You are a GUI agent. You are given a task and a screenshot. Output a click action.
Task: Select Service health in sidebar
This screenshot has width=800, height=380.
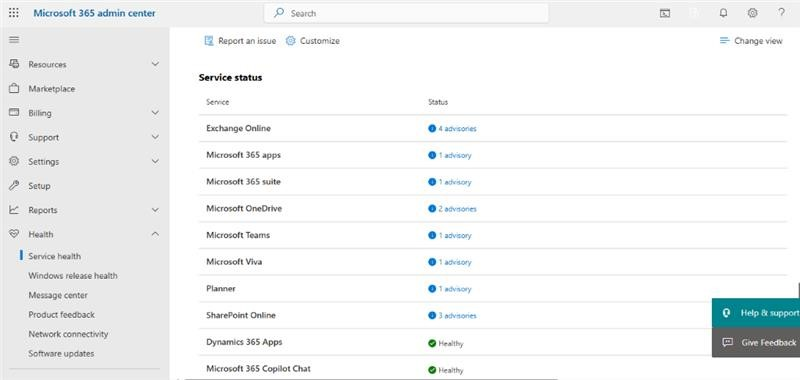click(55, 256)
